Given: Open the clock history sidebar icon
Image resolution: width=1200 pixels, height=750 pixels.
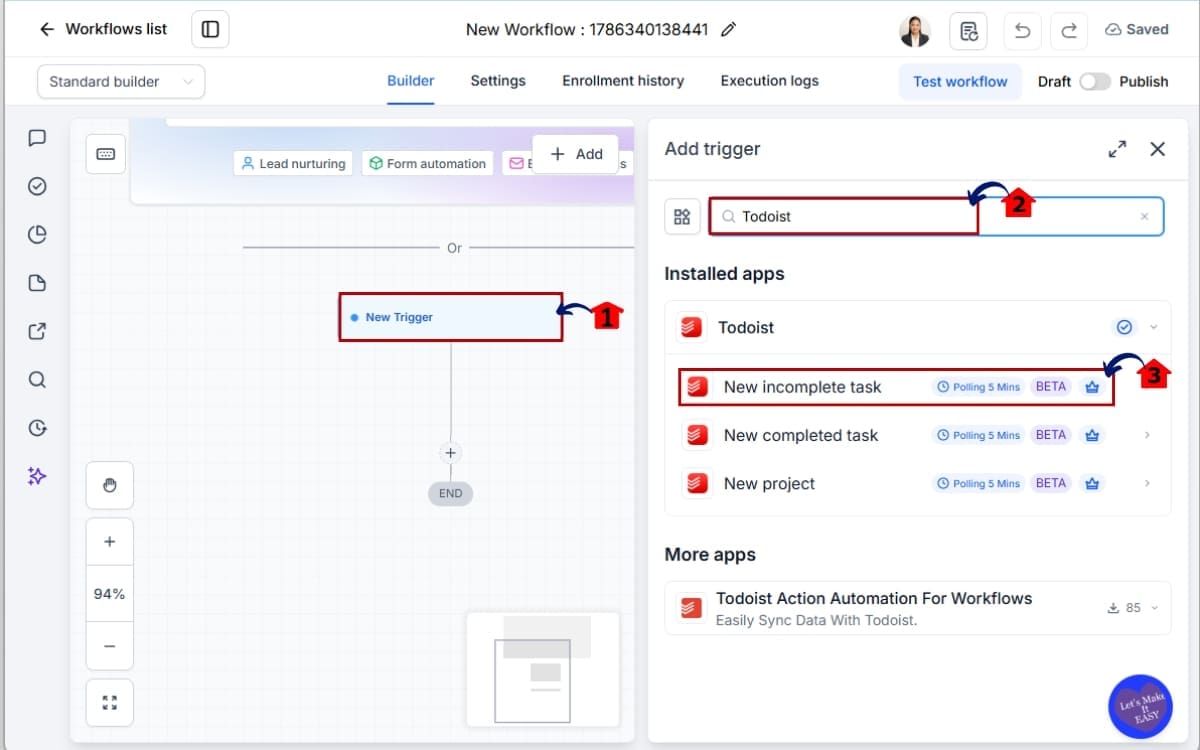Looking at the screenshot, I should (x=37, y=428).
